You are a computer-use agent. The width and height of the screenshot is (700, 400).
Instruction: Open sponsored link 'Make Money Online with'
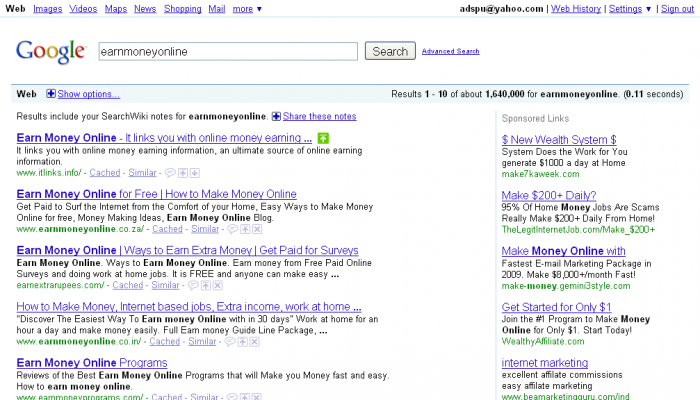tap(563, 251)
